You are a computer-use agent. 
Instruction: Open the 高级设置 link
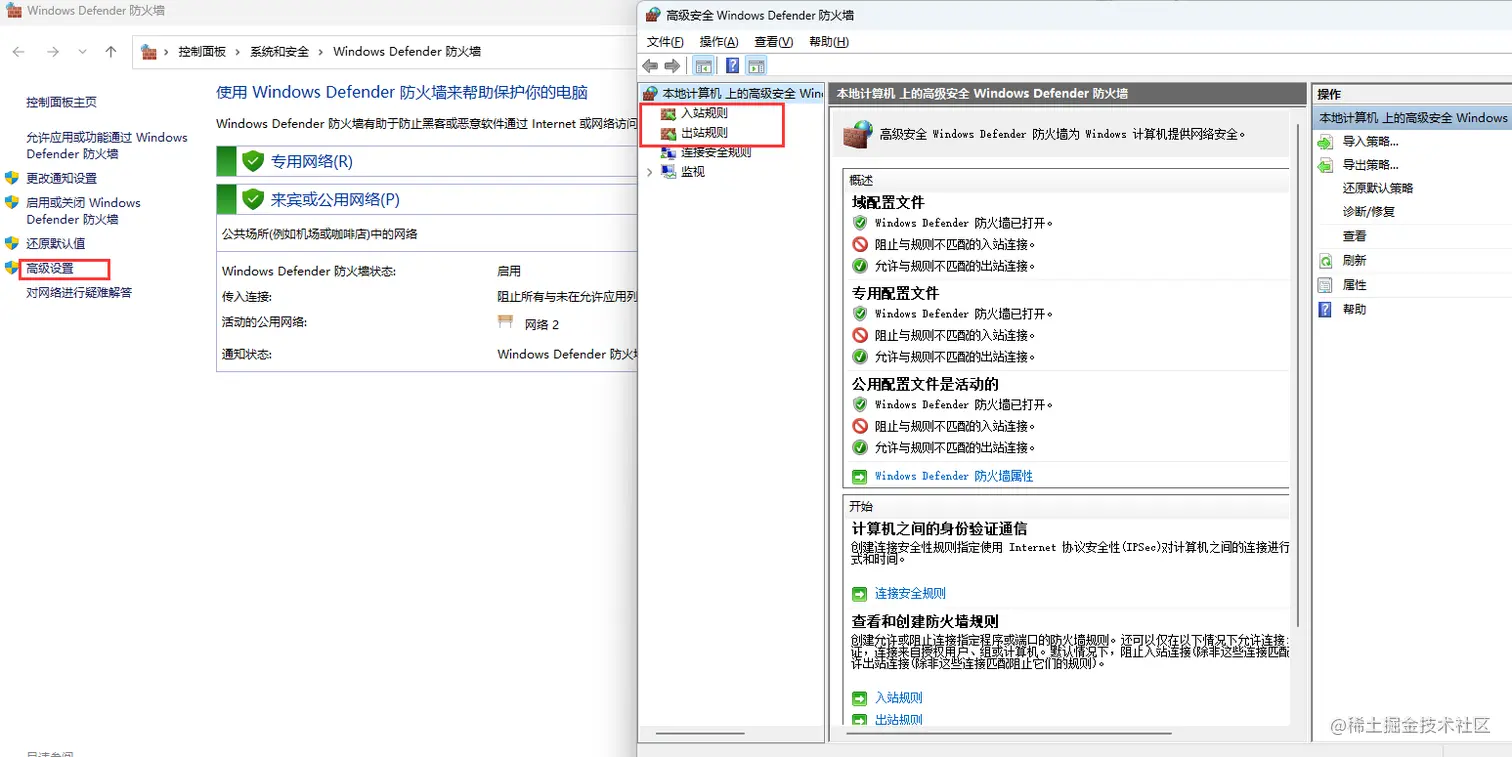50,268
